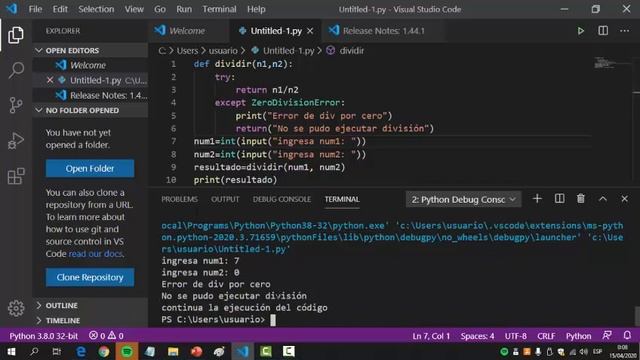Open the Go menu
640x360 pixels.
click(x=160, y=9)
